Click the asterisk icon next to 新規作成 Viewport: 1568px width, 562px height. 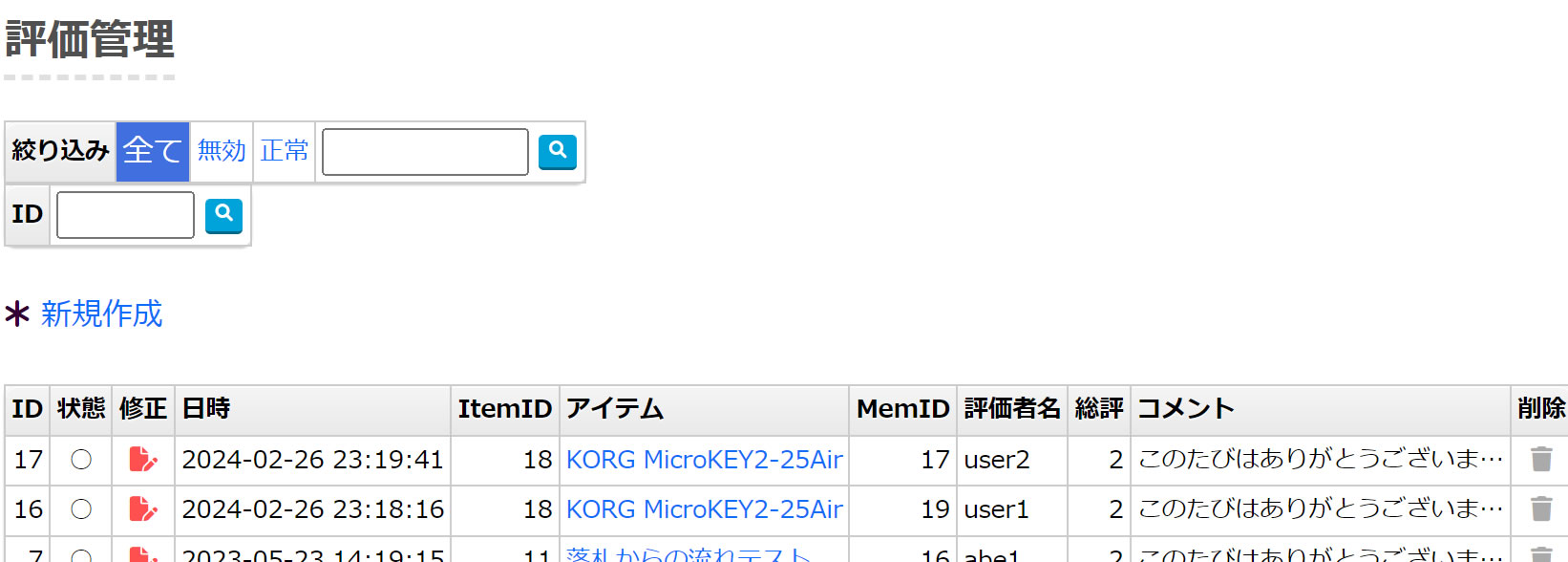pyautogui.click(x=17, y=313)
